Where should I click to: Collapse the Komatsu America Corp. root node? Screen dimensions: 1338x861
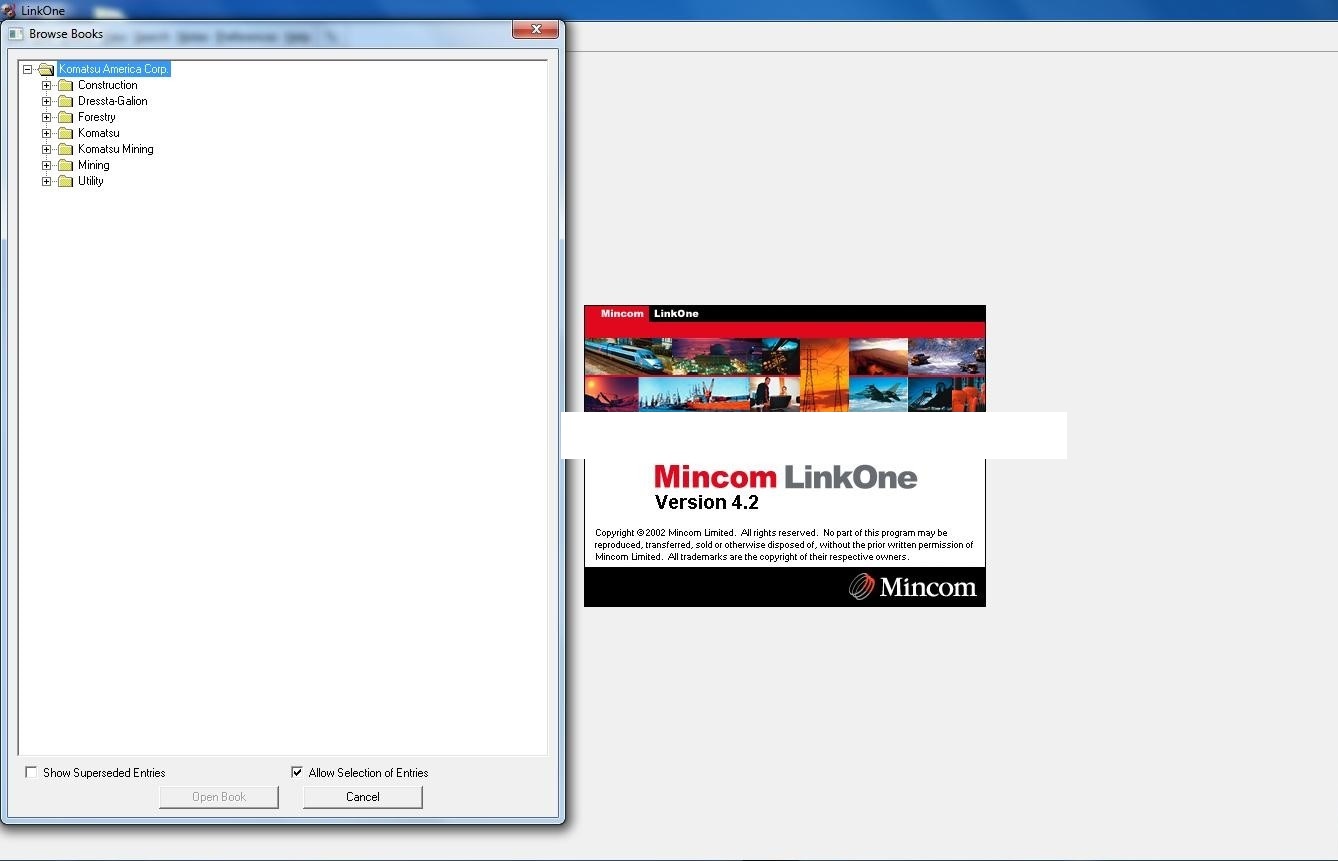pos(28,69)
